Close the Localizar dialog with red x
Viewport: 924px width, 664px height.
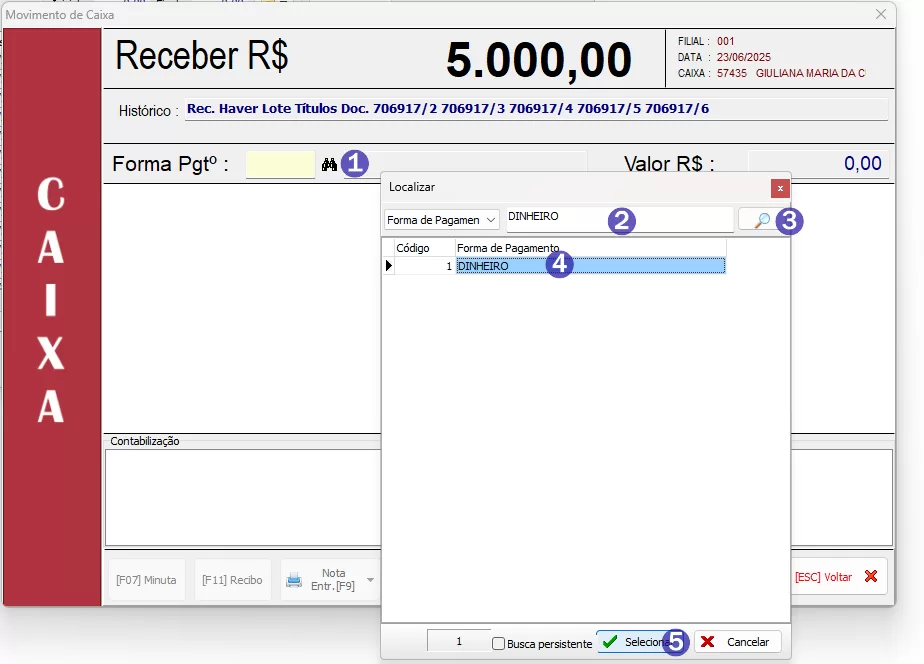[780, 188]
